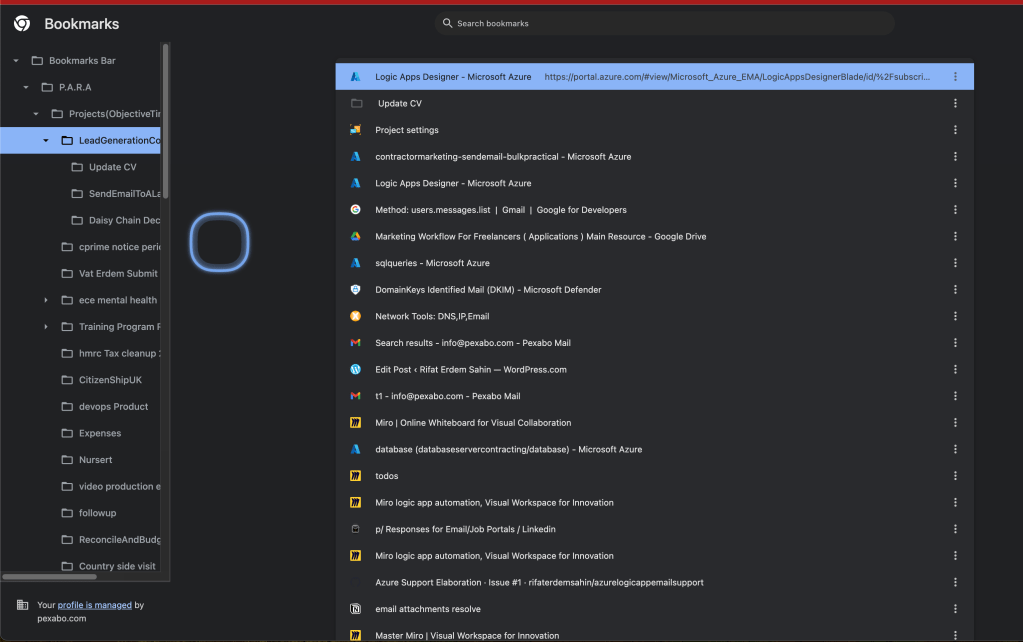Open more actions for Project settings bookmark

coord(955,130)
